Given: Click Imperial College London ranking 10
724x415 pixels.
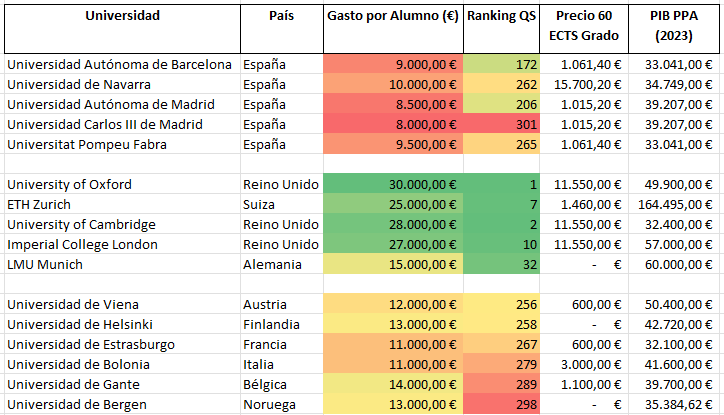Looking at the screenshot, I should click(501, 244).
